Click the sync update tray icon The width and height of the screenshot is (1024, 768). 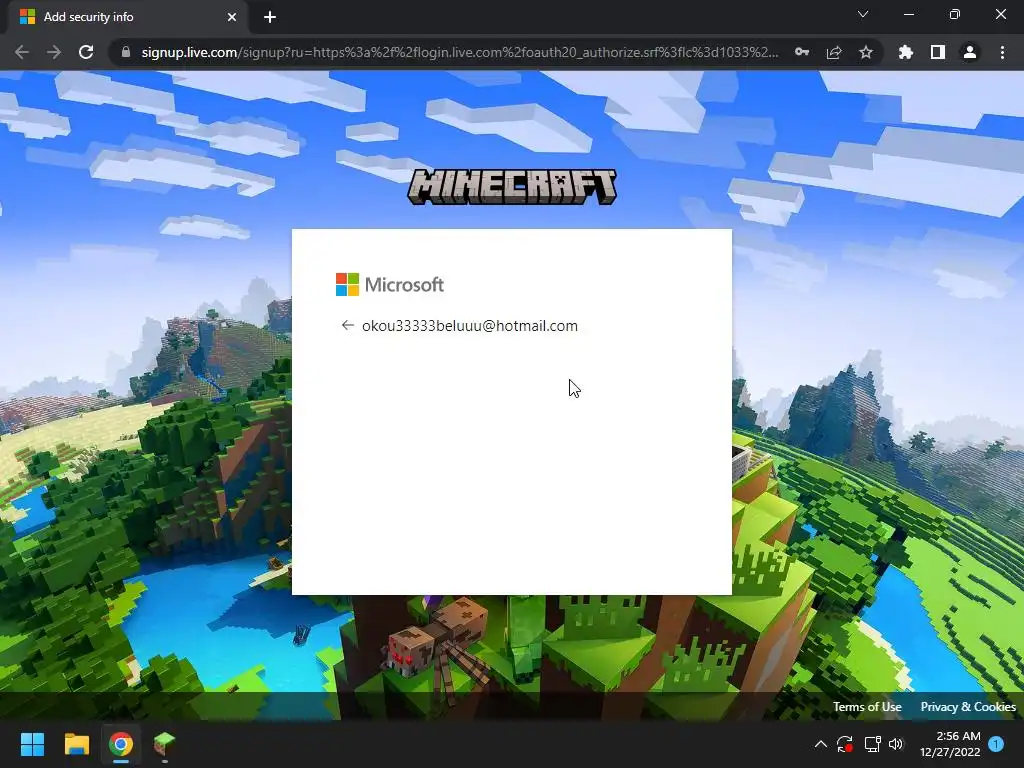point(844,744)
